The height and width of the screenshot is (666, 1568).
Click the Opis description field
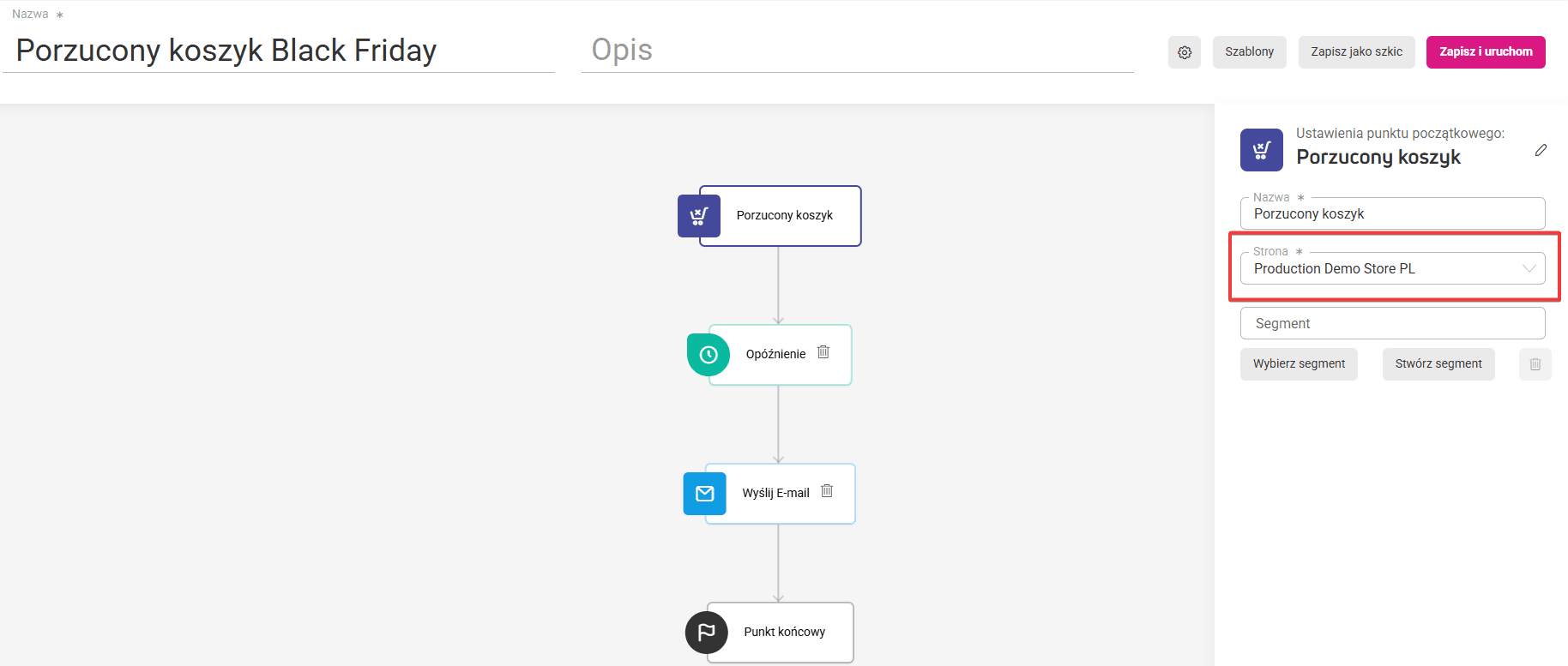point(858,51)
